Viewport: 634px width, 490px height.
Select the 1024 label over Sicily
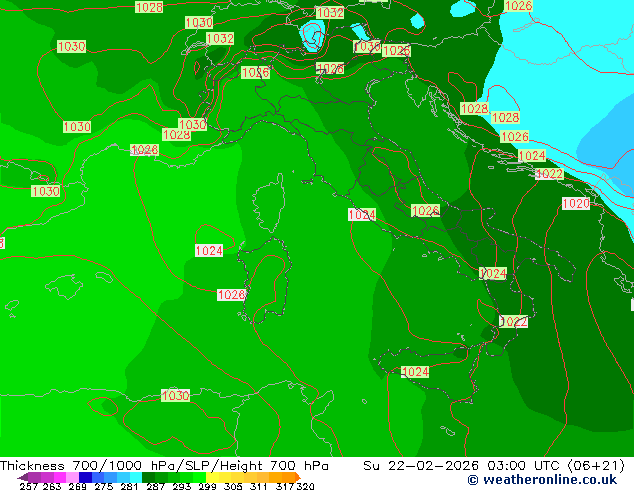(415, 372)
